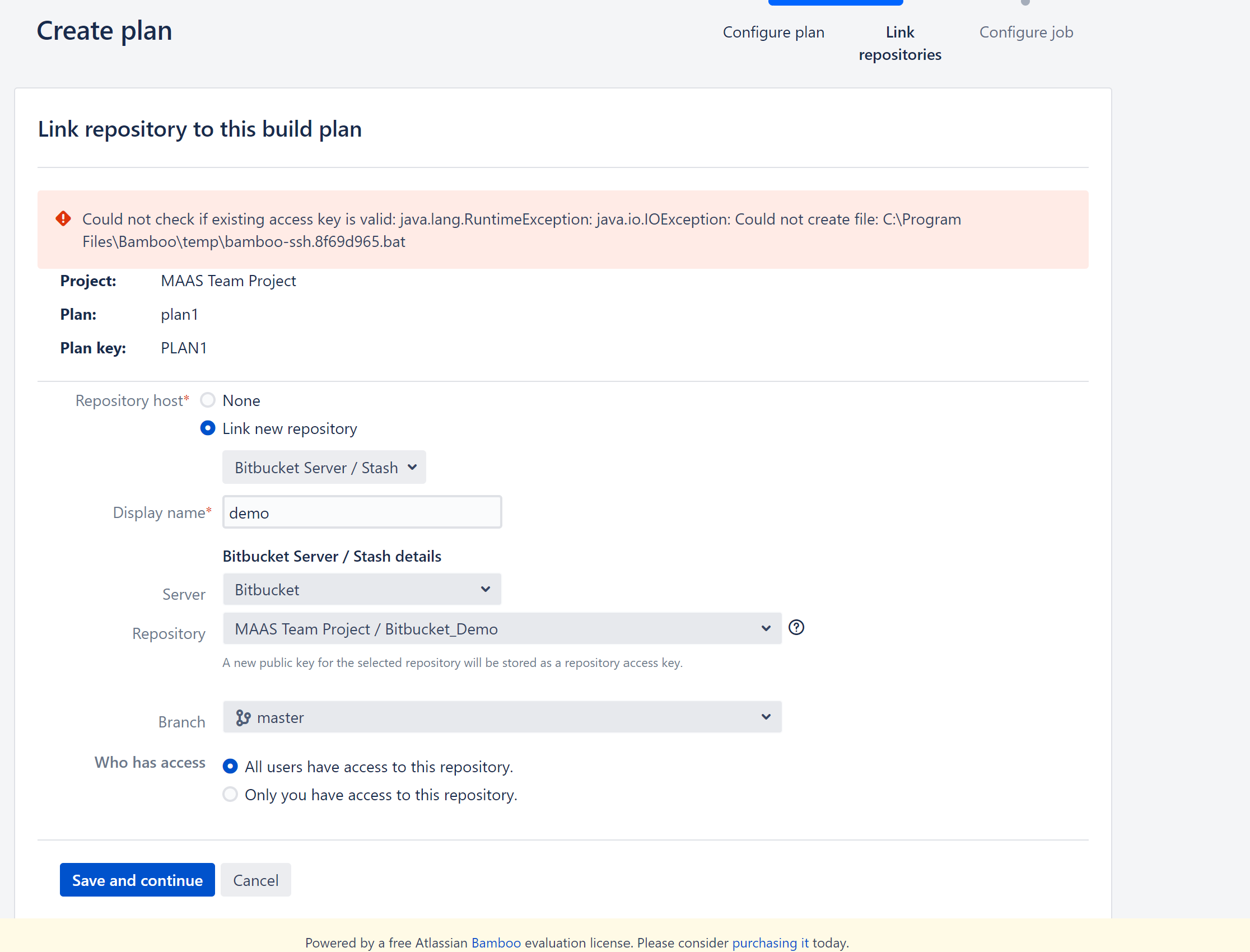
Task: Expand the Repository dropdown showing Bitbucket_Demo
Action: (501, 628)
